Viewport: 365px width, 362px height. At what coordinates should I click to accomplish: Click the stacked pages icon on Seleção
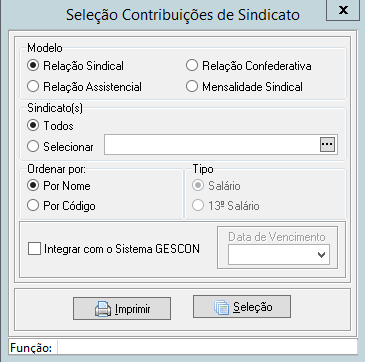point(221,307)
